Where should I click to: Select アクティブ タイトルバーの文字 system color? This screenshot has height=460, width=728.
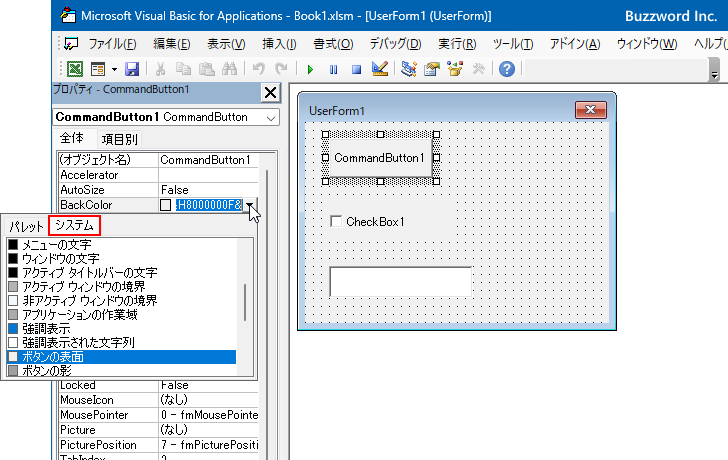pyautogui.click(x=122, y=272)
